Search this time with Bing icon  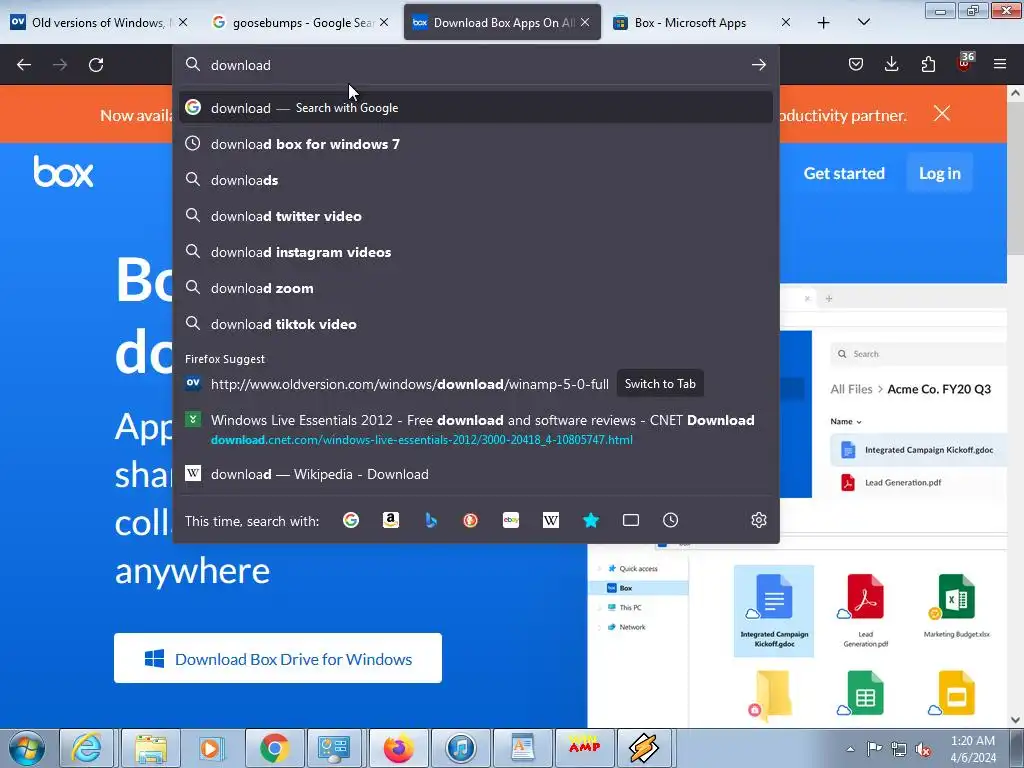click(430, 520)
